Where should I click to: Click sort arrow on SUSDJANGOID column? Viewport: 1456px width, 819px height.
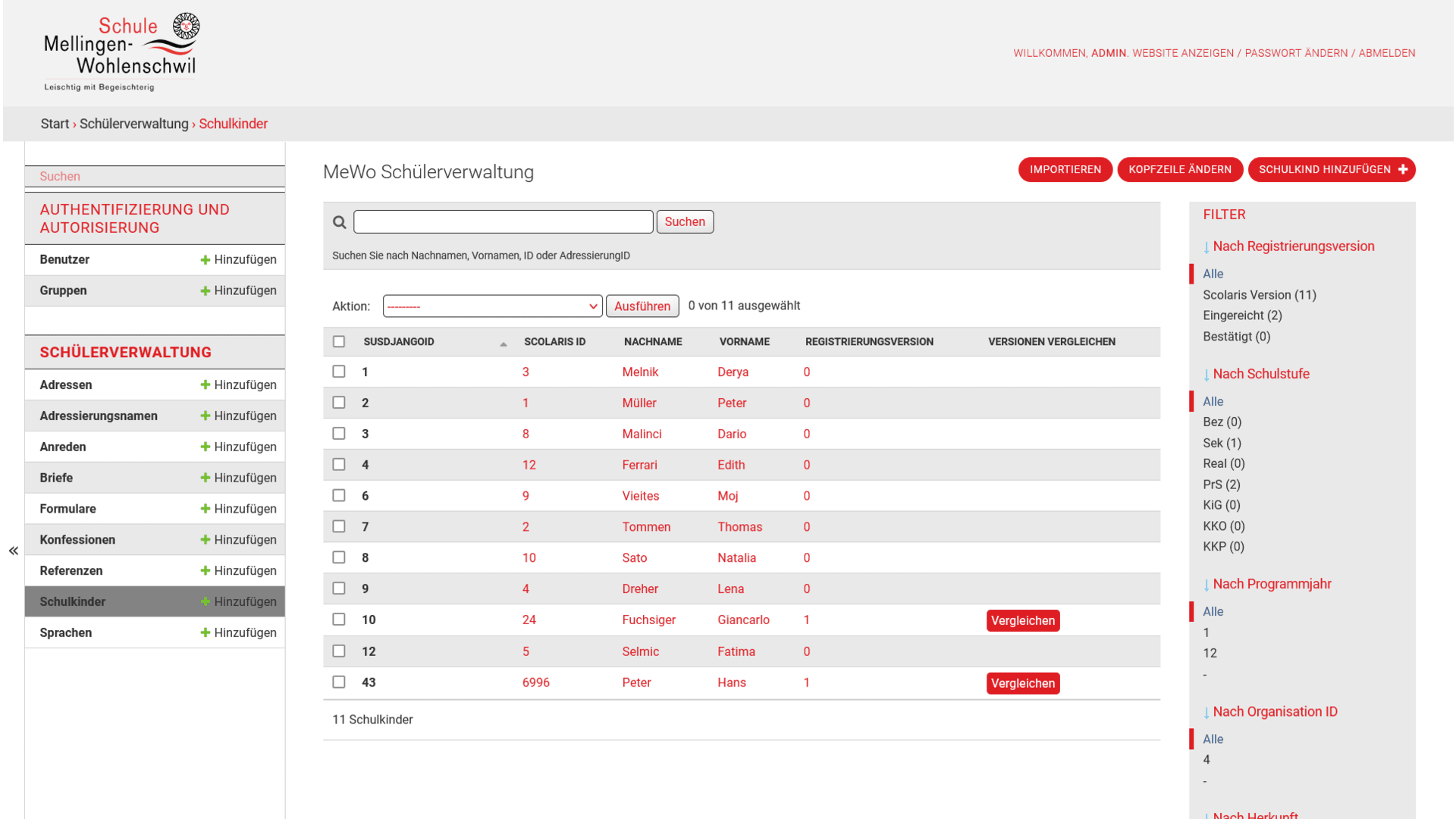coord(504,344)
